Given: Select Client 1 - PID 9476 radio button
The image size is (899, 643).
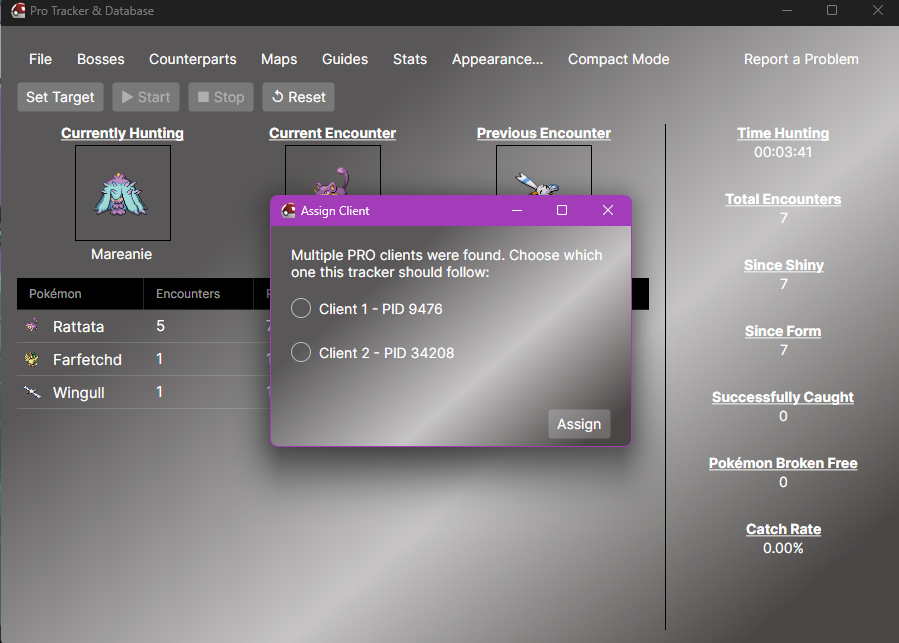Looking at the screenshot, I should tap(301, 309).
